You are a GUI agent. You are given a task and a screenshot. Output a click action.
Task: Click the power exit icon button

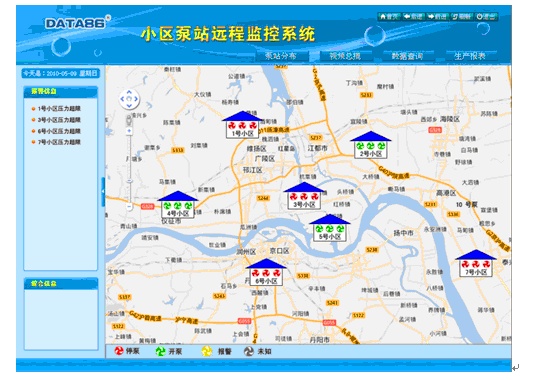(x=486, y=16)
